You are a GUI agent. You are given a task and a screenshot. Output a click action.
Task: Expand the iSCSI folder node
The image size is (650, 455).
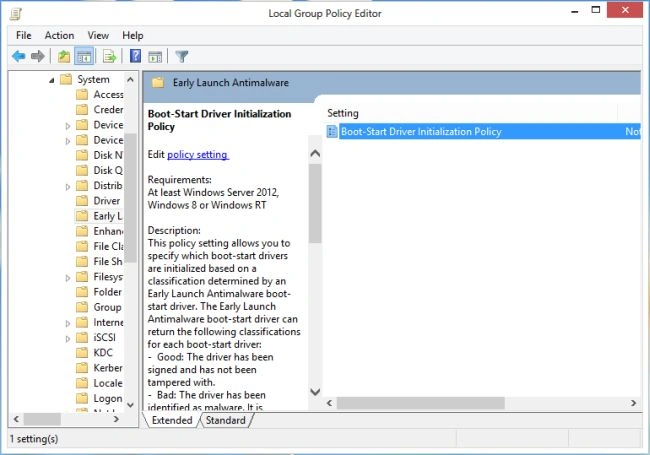click(x=68, y=339)
